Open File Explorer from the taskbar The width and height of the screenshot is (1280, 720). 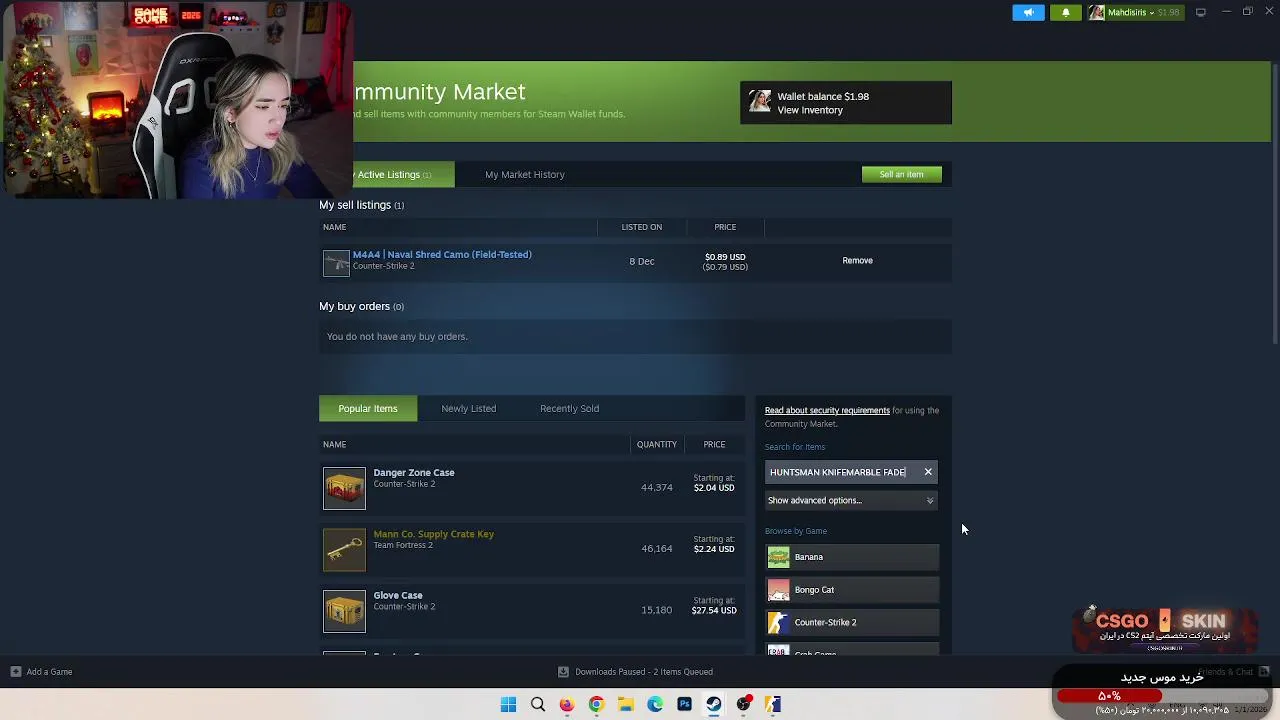(626, 704)
